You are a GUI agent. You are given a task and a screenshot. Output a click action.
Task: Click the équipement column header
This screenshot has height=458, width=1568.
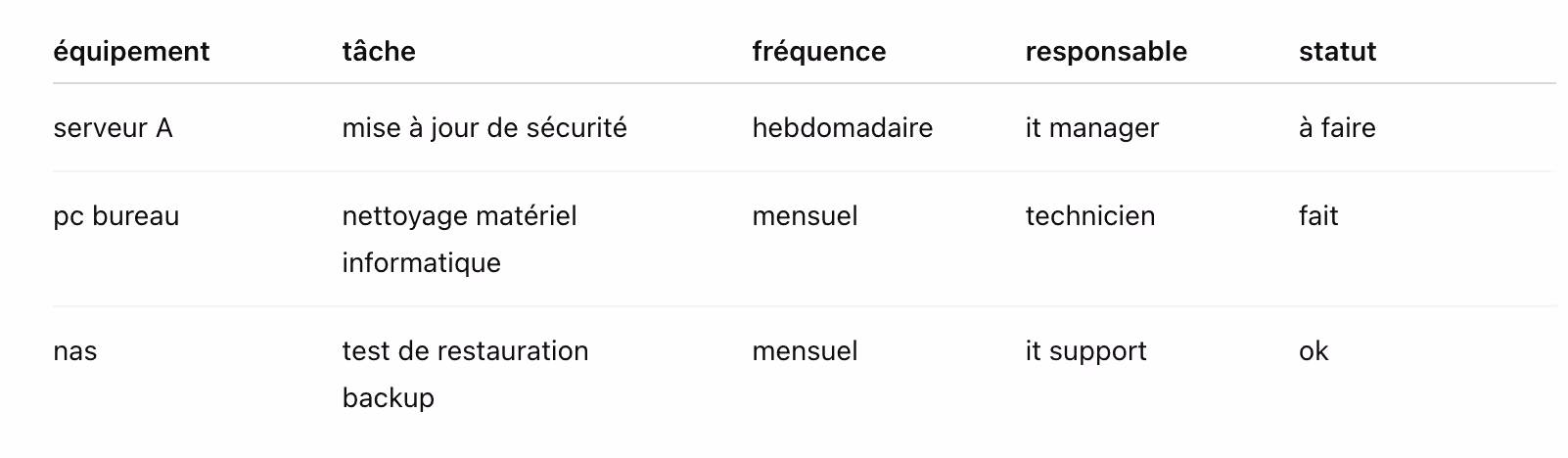tap(131, 52)
